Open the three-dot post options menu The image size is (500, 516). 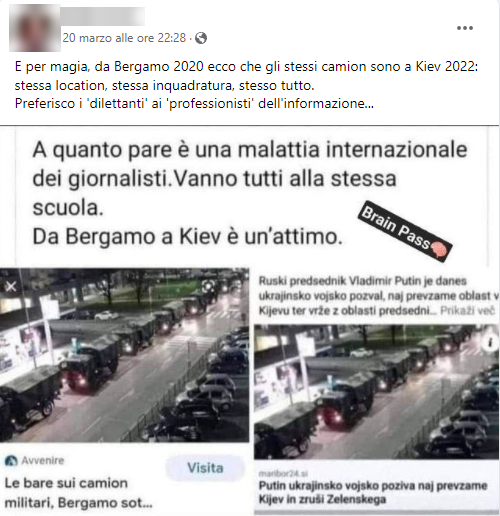[x=465, y=28]
